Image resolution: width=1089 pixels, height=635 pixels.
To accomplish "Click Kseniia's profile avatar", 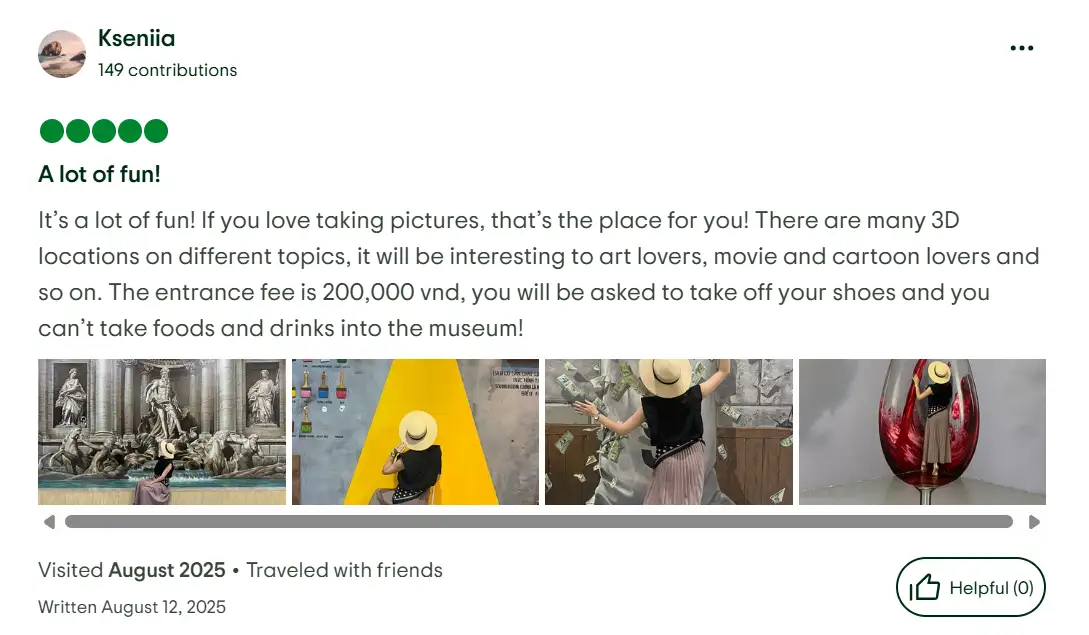I will 62,53.
